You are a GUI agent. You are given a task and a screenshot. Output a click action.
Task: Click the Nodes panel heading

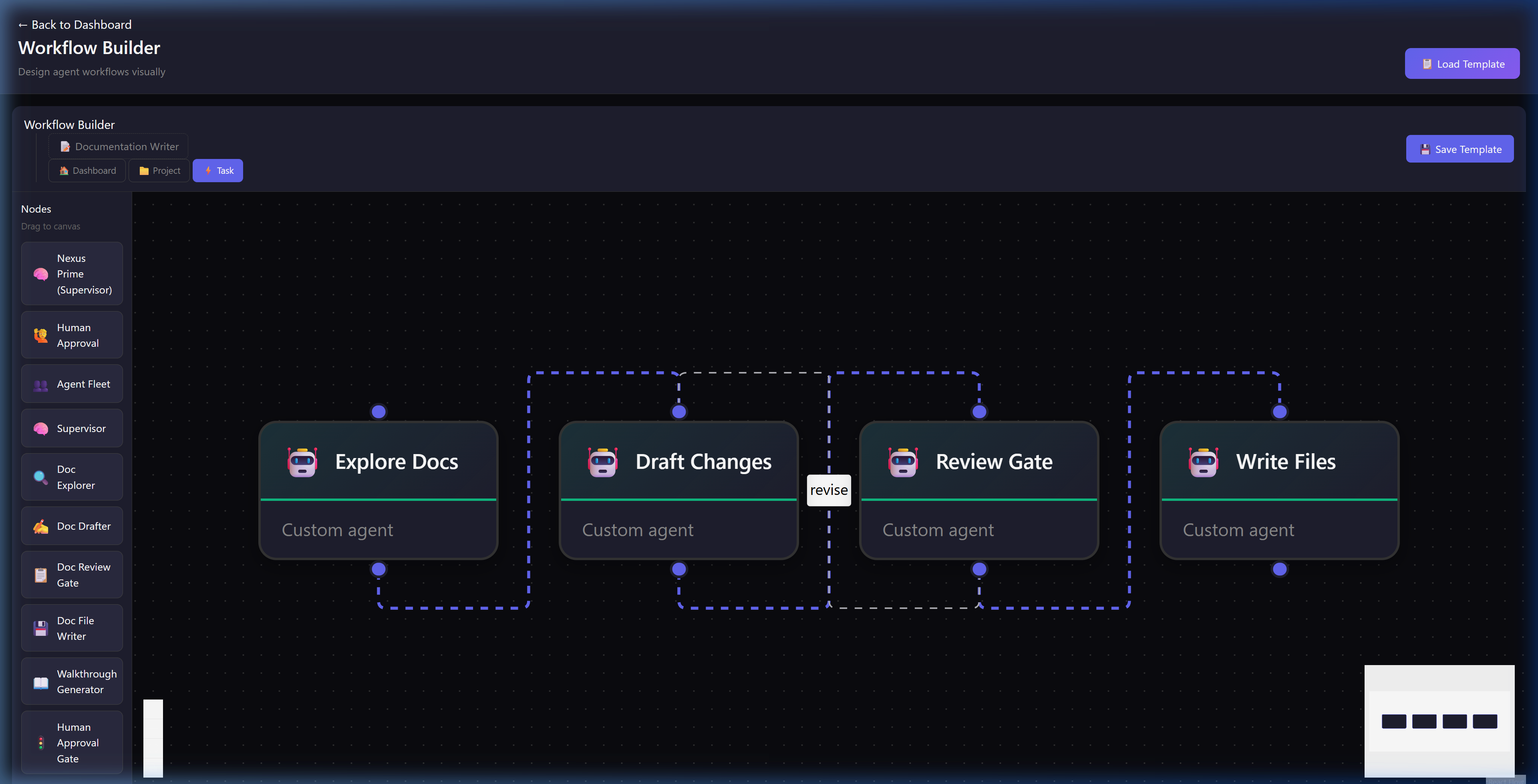36,209
